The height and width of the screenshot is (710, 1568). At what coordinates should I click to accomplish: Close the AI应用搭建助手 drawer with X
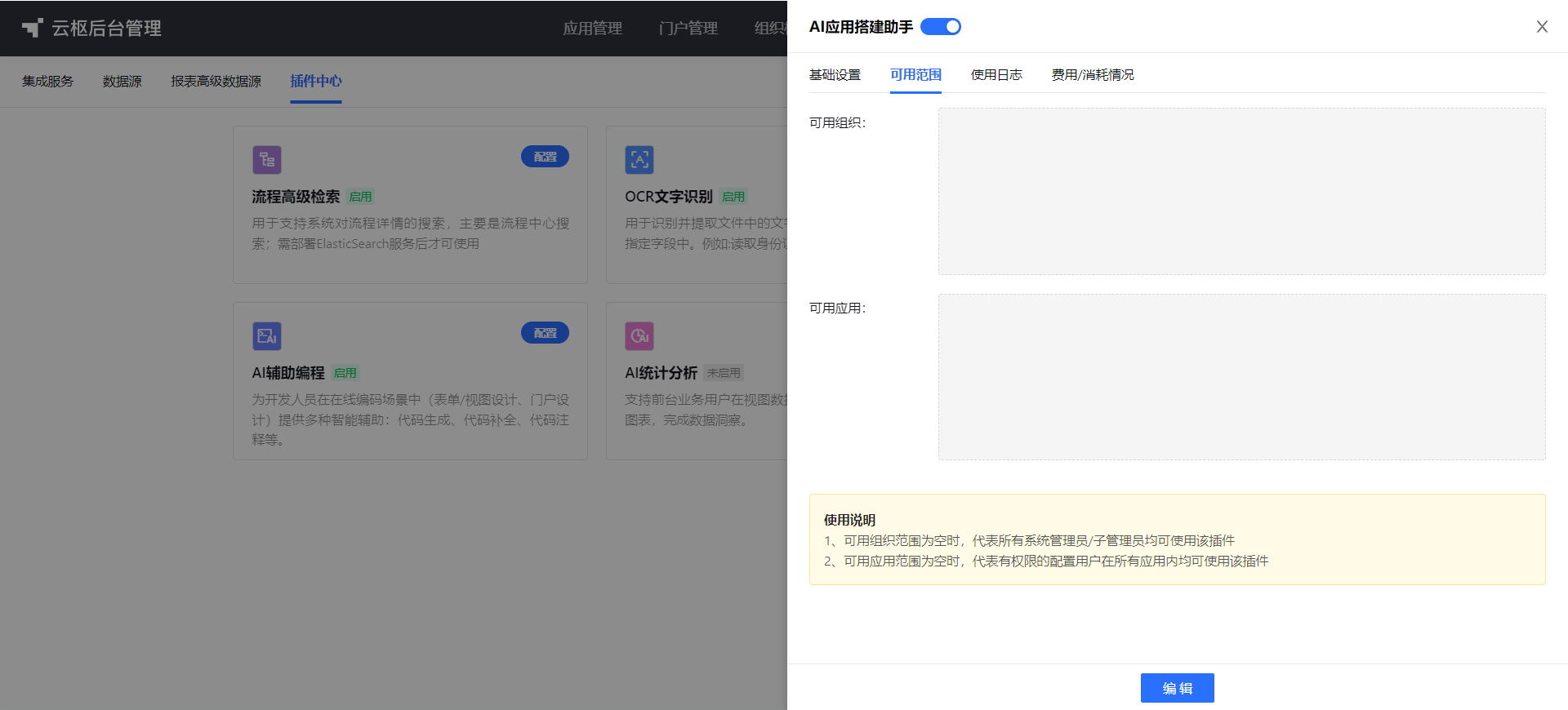[x=1542, y=27]
